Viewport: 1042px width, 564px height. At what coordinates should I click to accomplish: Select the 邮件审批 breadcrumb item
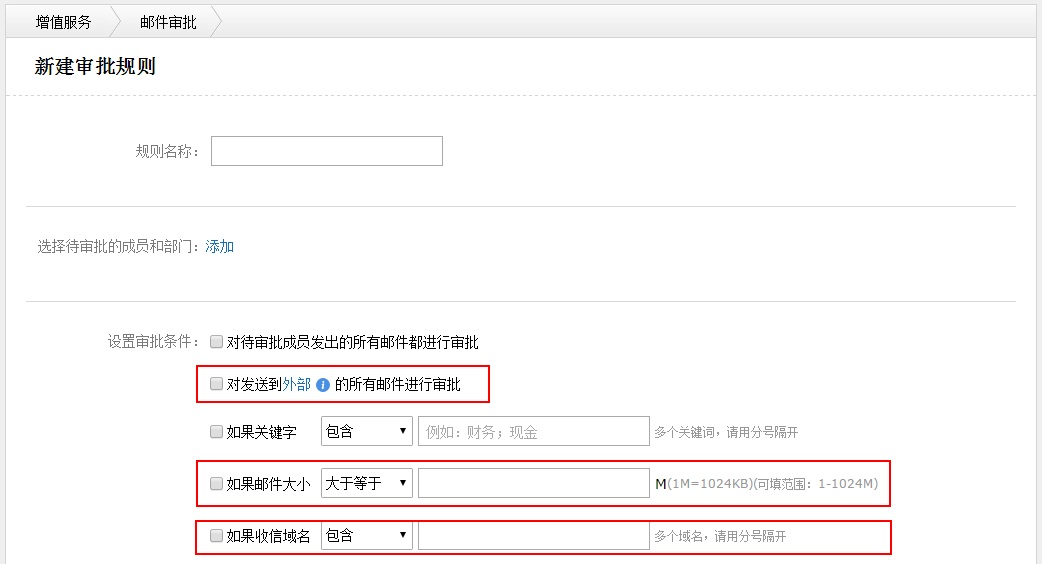tap(168, 22)
